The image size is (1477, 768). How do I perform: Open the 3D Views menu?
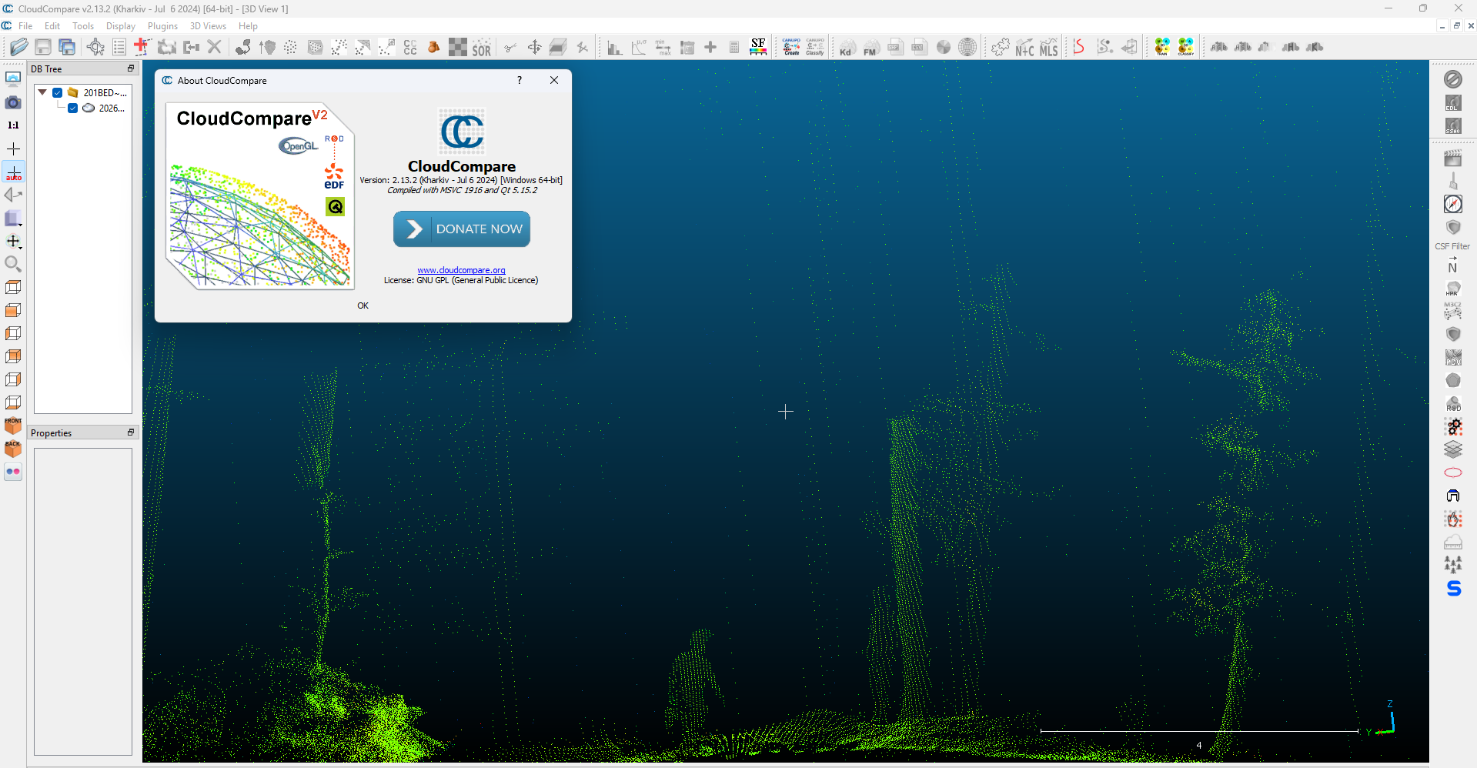point(208,26)
